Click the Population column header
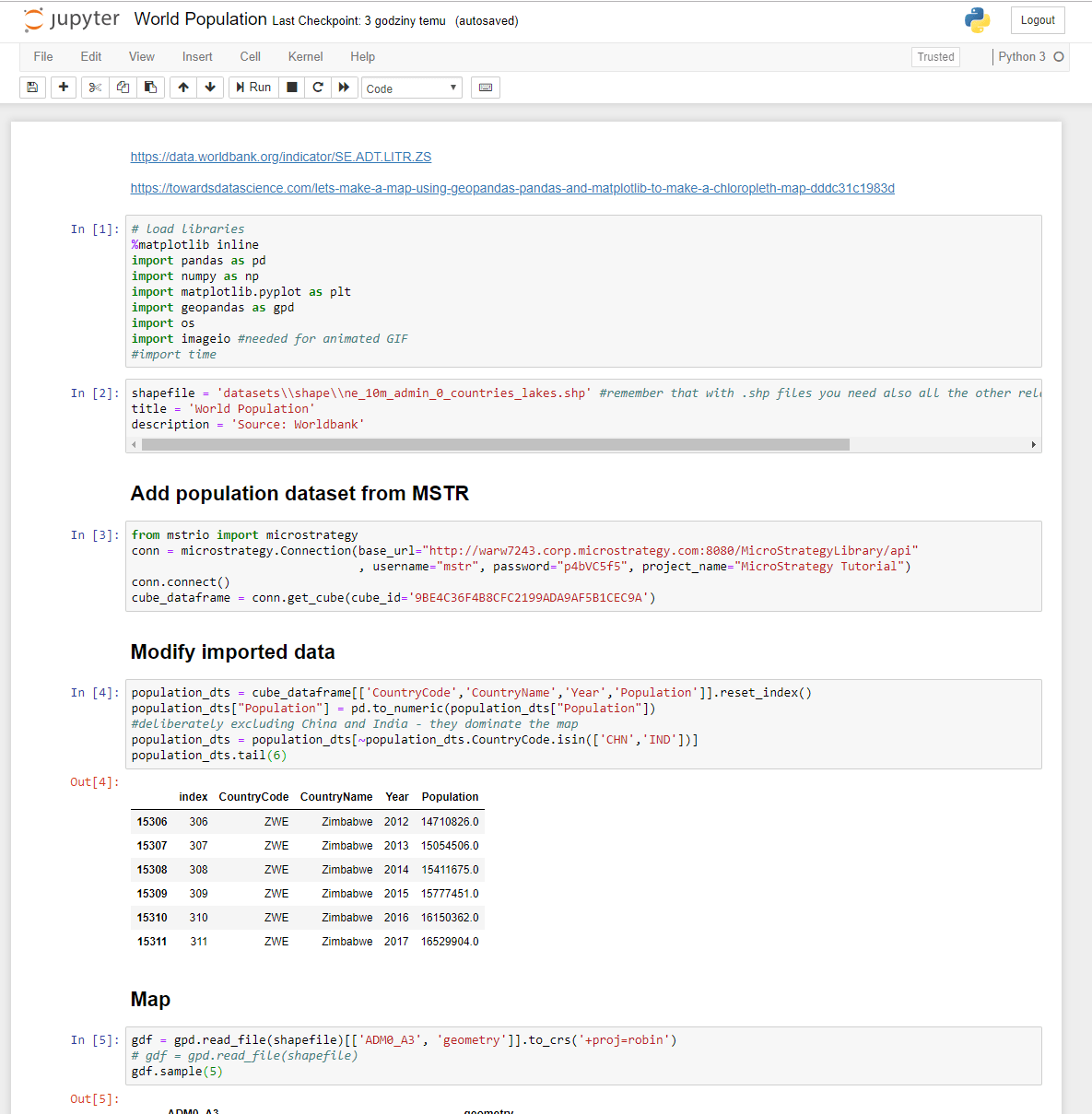 pyautogui.click(x=450, y=797)
